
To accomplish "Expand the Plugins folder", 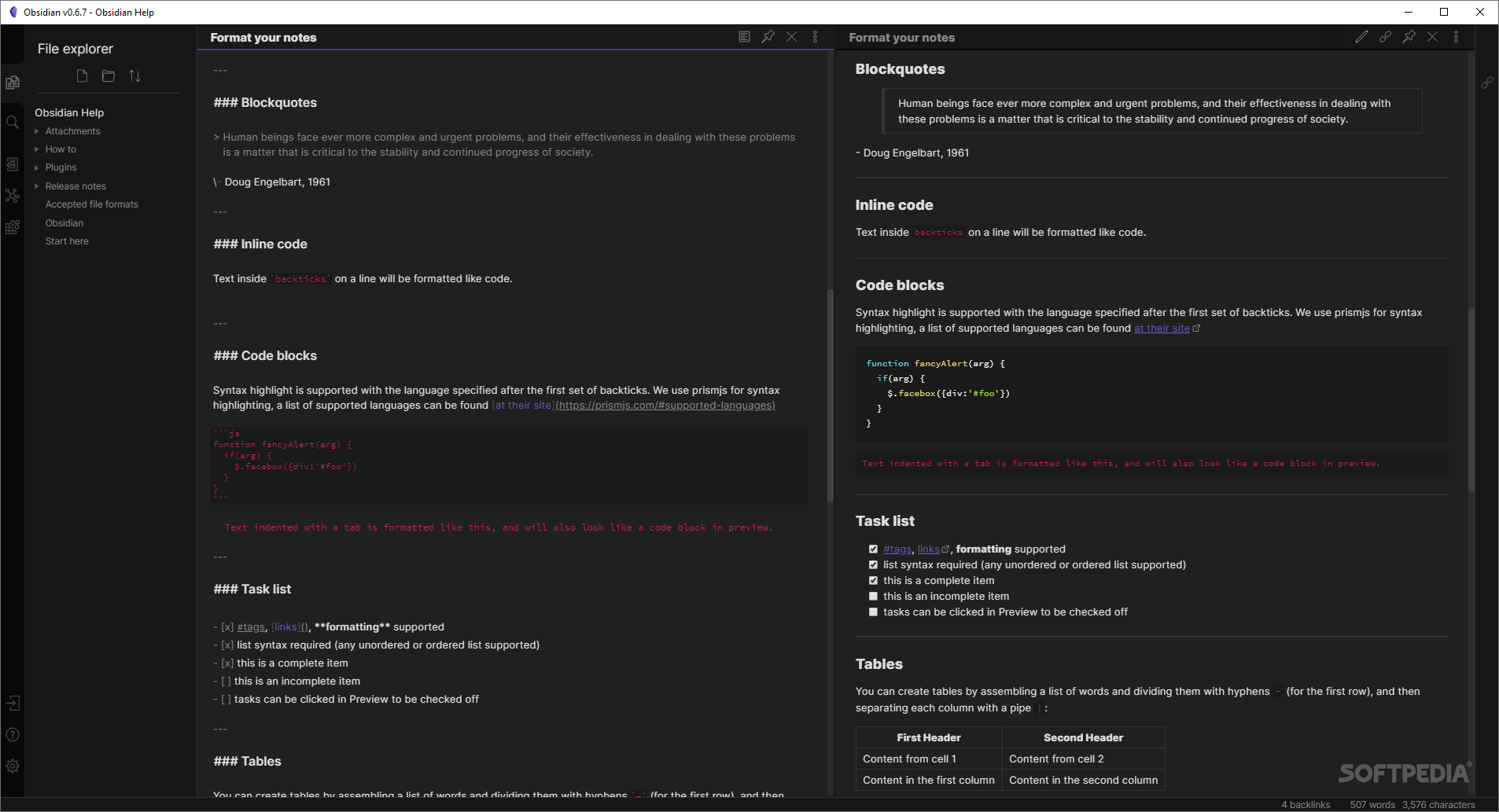I will 36,167.
